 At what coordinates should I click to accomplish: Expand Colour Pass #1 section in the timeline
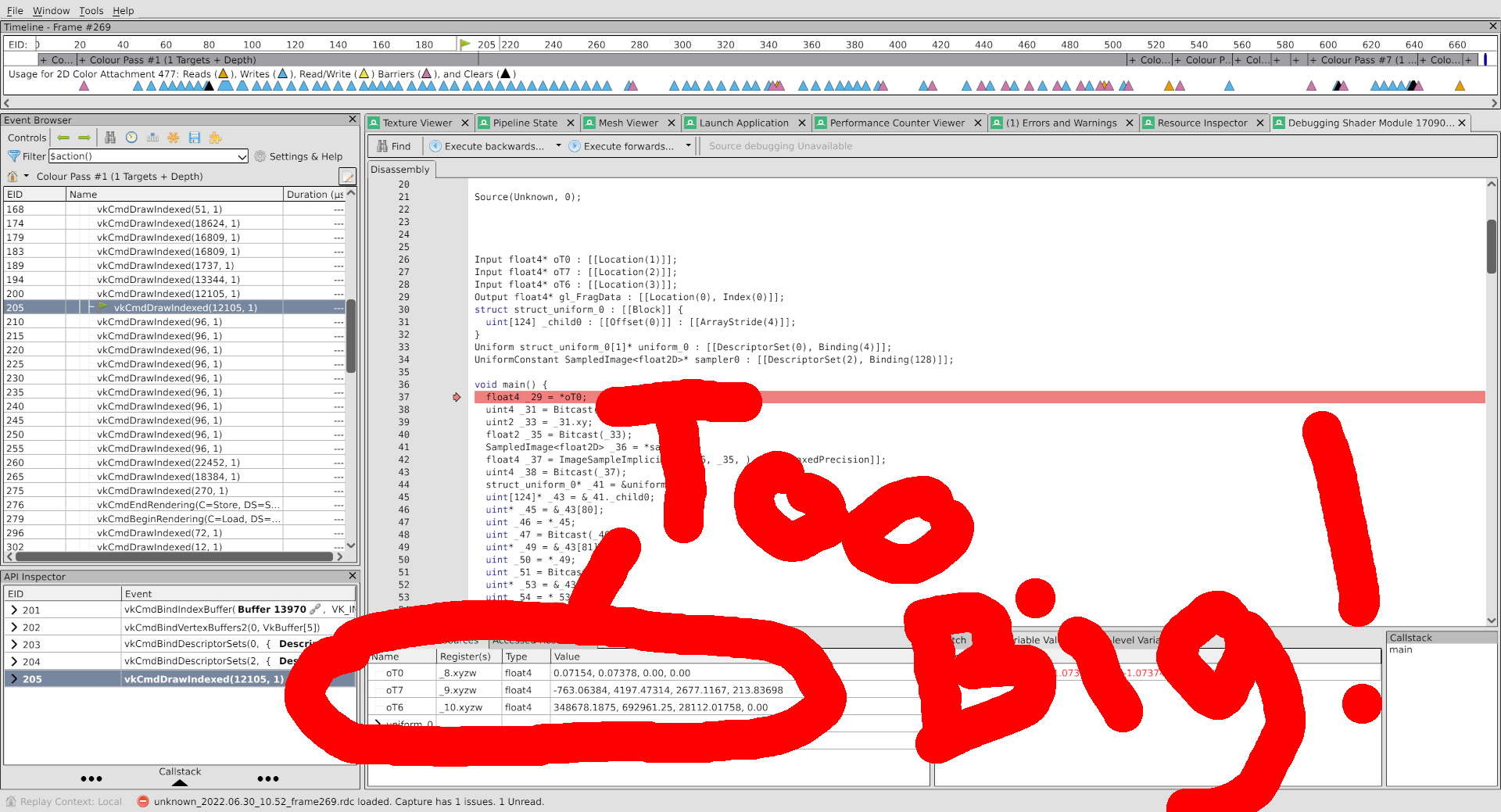(82, 60)
